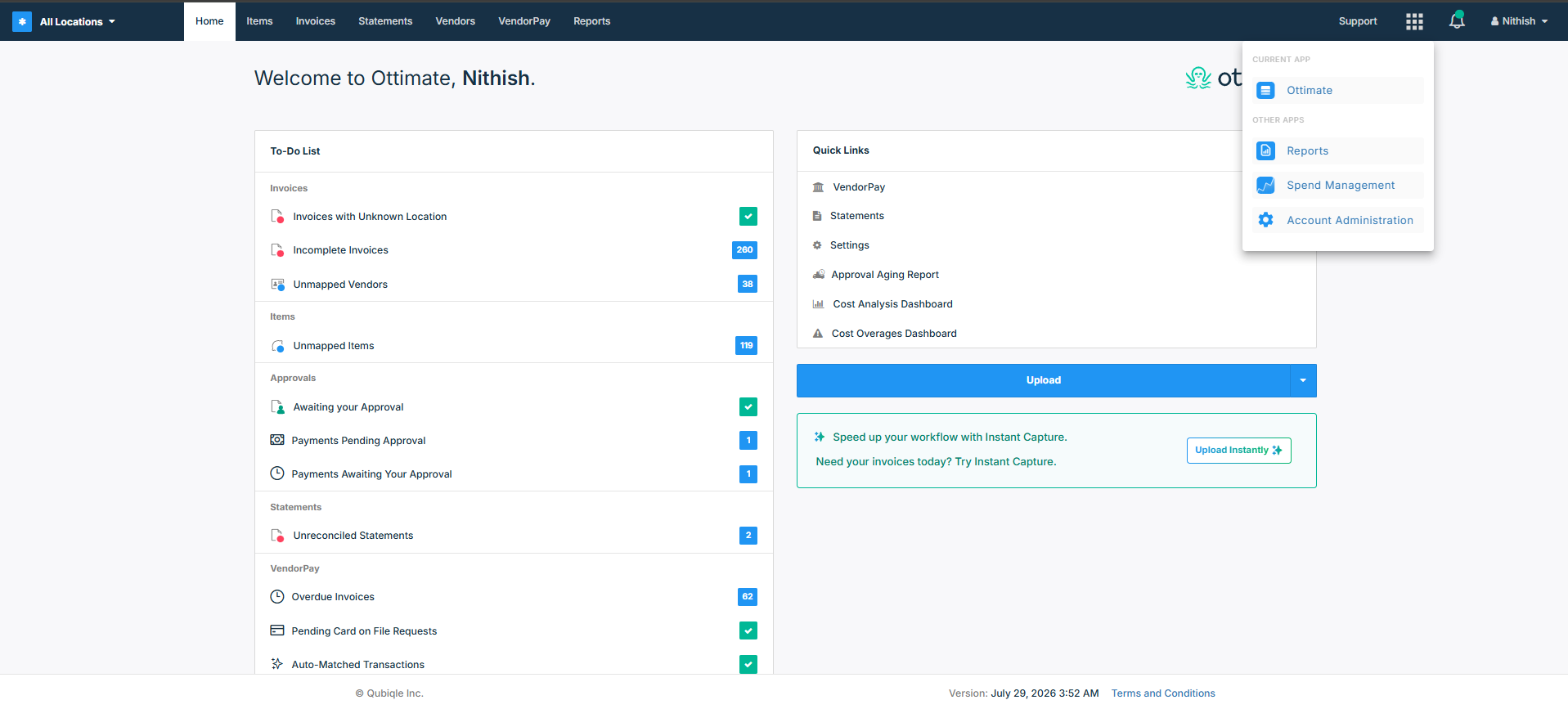Screen dimensions: 1568x709
Task: Open the Statements tab in navbar
Action: tap(385, 21)
